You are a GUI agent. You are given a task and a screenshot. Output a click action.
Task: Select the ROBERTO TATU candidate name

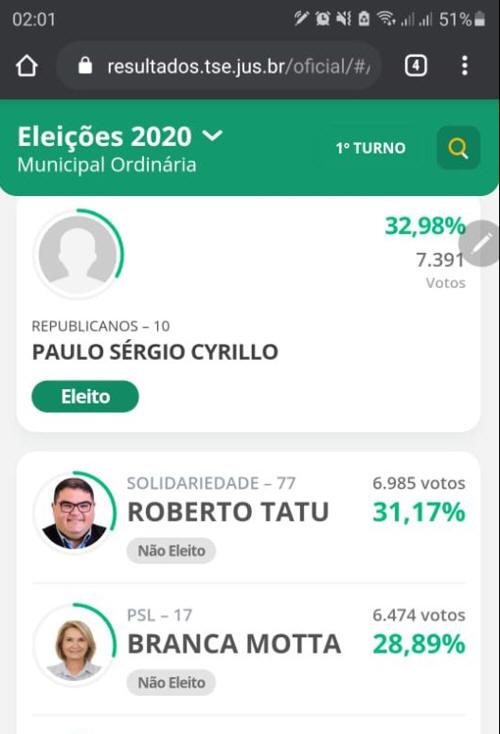tap(228, 512)
